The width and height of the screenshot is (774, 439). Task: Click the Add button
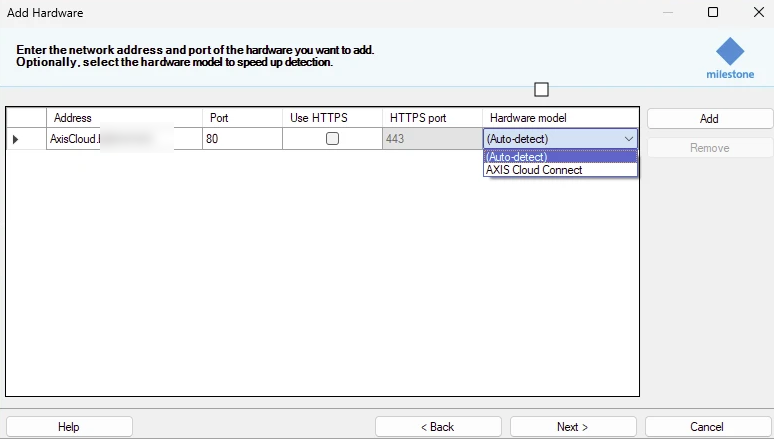(709, 119)
